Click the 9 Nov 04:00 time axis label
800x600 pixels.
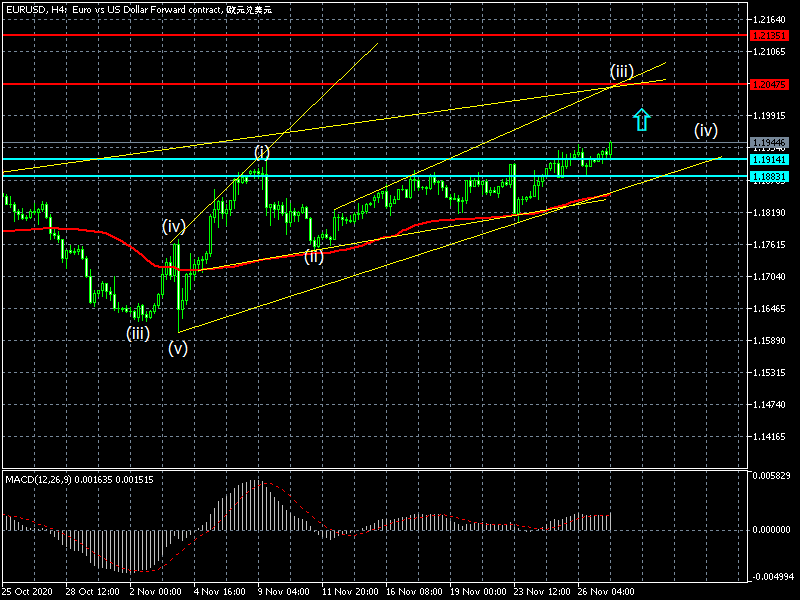click(283, 591)
